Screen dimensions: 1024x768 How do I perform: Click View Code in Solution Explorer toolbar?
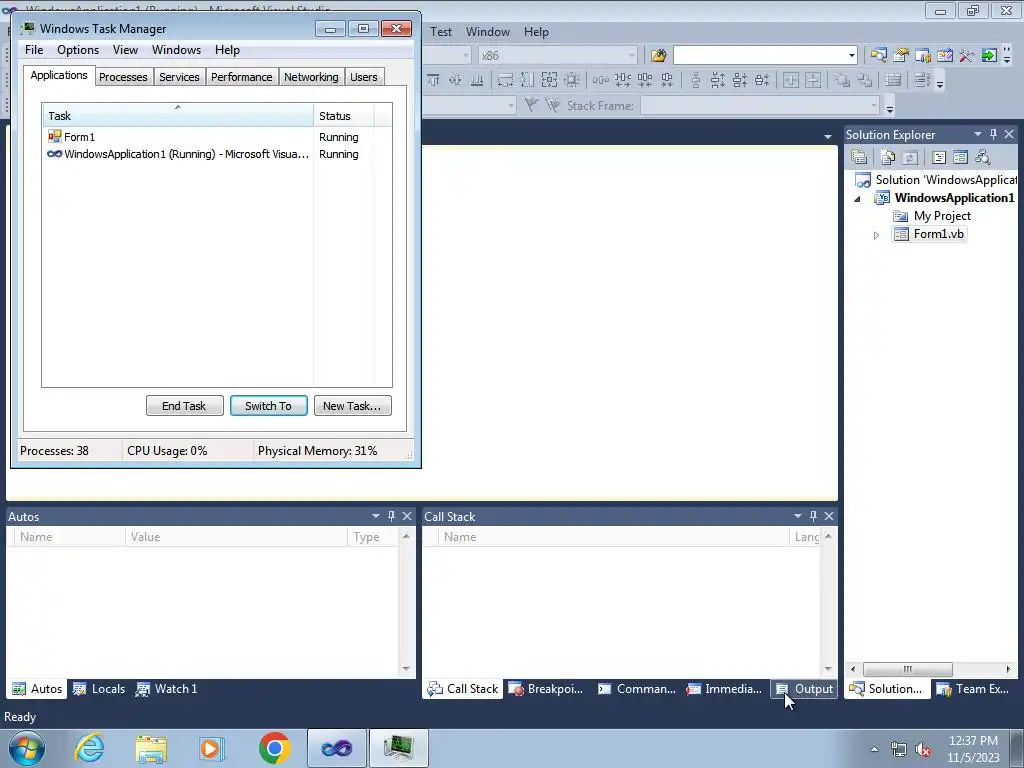(x=938, y=157)
